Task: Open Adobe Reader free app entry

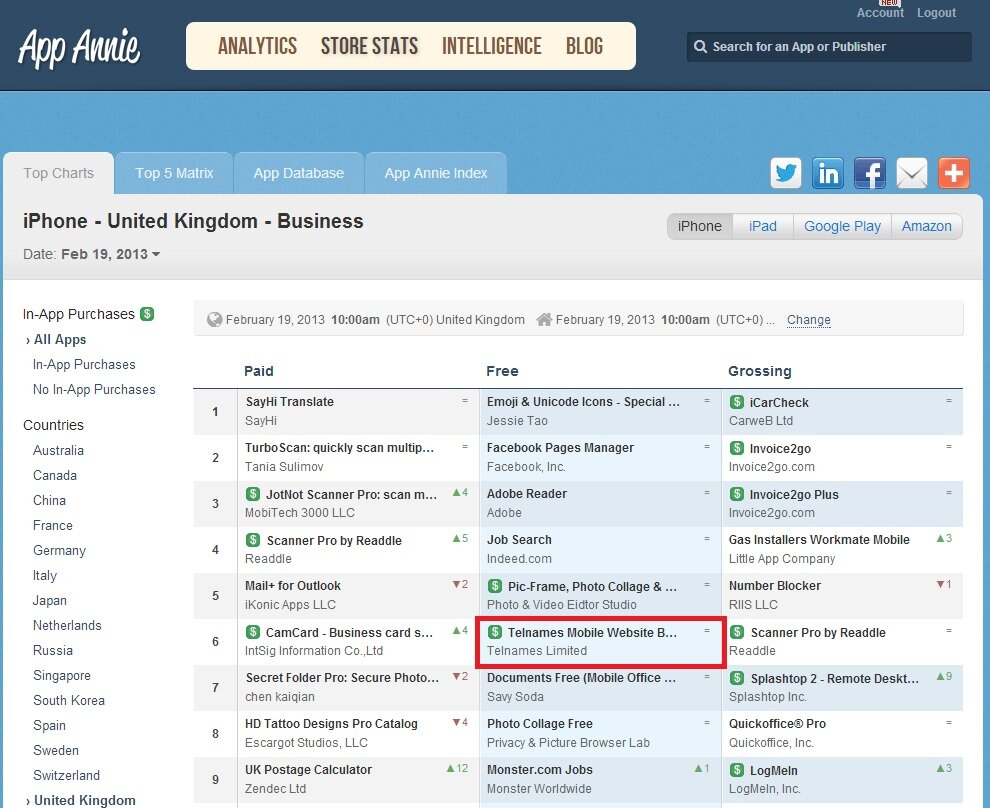Action: coord(527,494)
